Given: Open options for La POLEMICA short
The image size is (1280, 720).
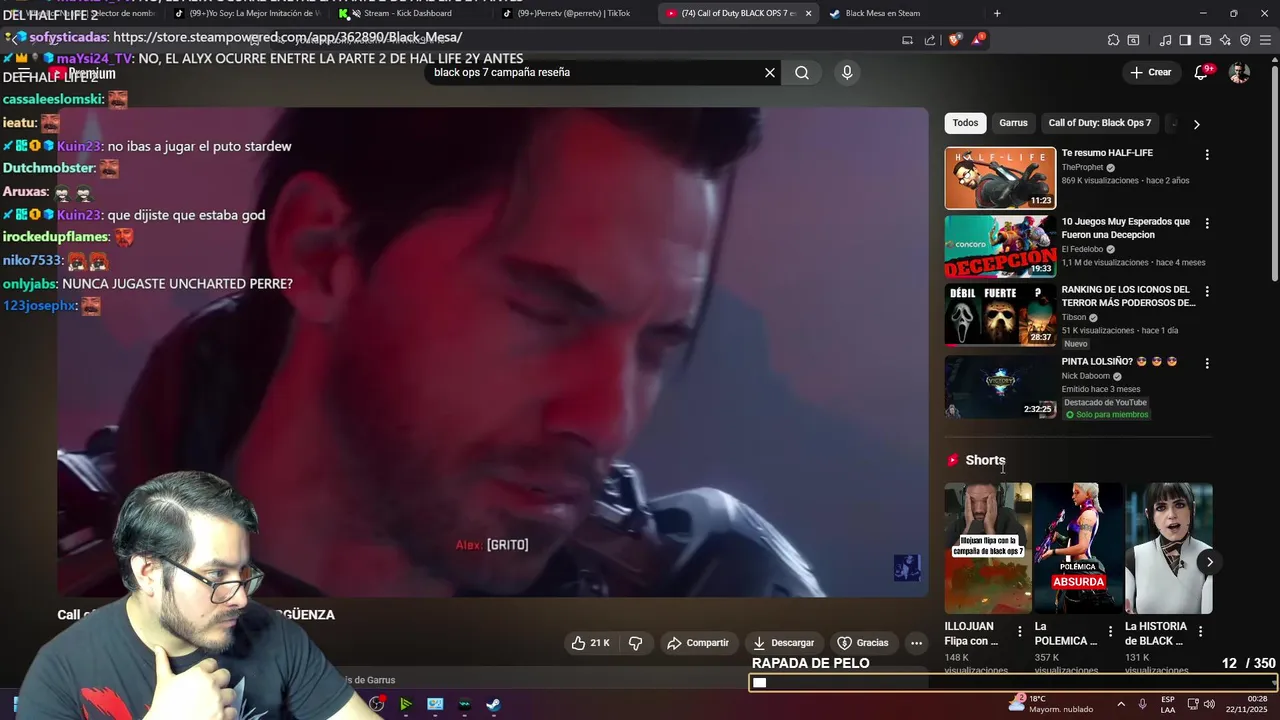Looking at the screenshot, I should [x=1110, y=631].
